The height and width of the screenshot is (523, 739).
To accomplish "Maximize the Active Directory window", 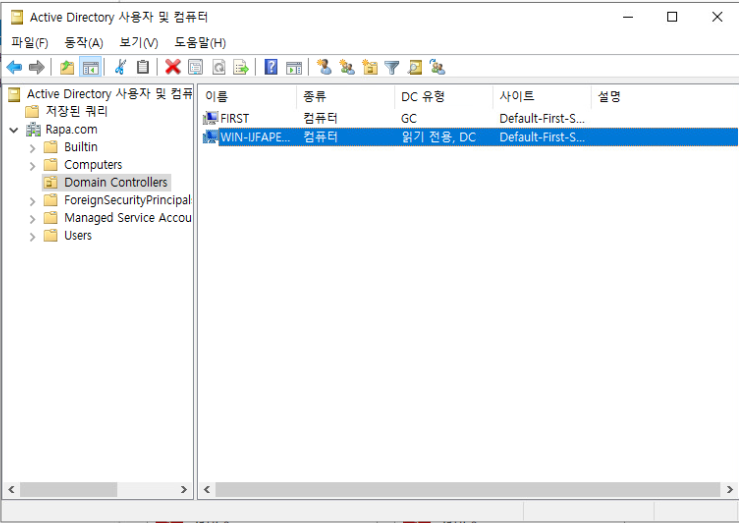I will pos(672,17).
